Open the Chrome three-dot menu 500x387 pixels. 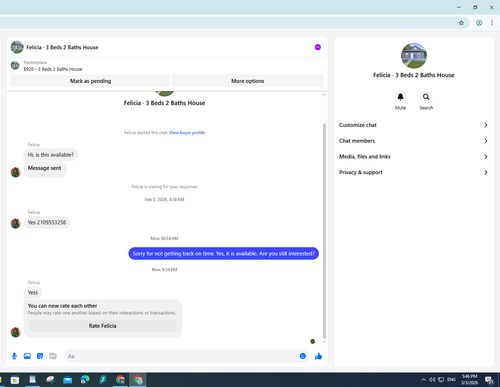pos(492,23)
